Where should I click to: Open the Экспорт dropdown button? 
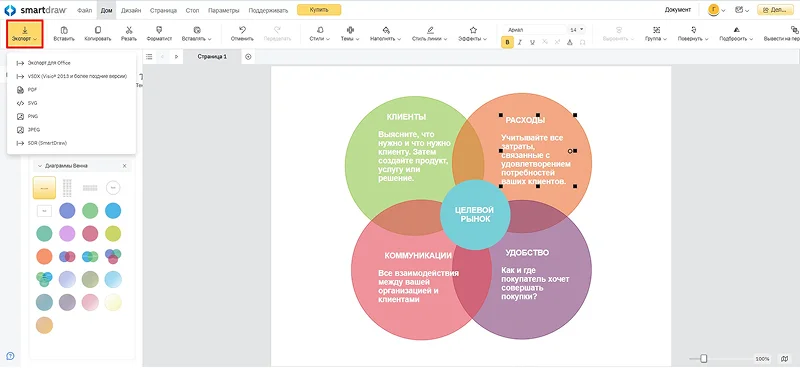(x=24, y=34)
